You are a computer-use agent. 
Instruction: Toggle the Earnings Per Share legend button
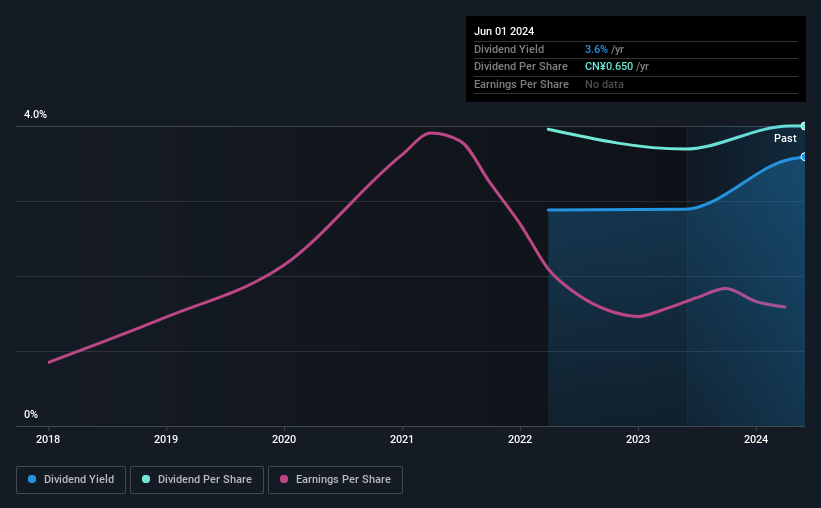pos(335,480)
